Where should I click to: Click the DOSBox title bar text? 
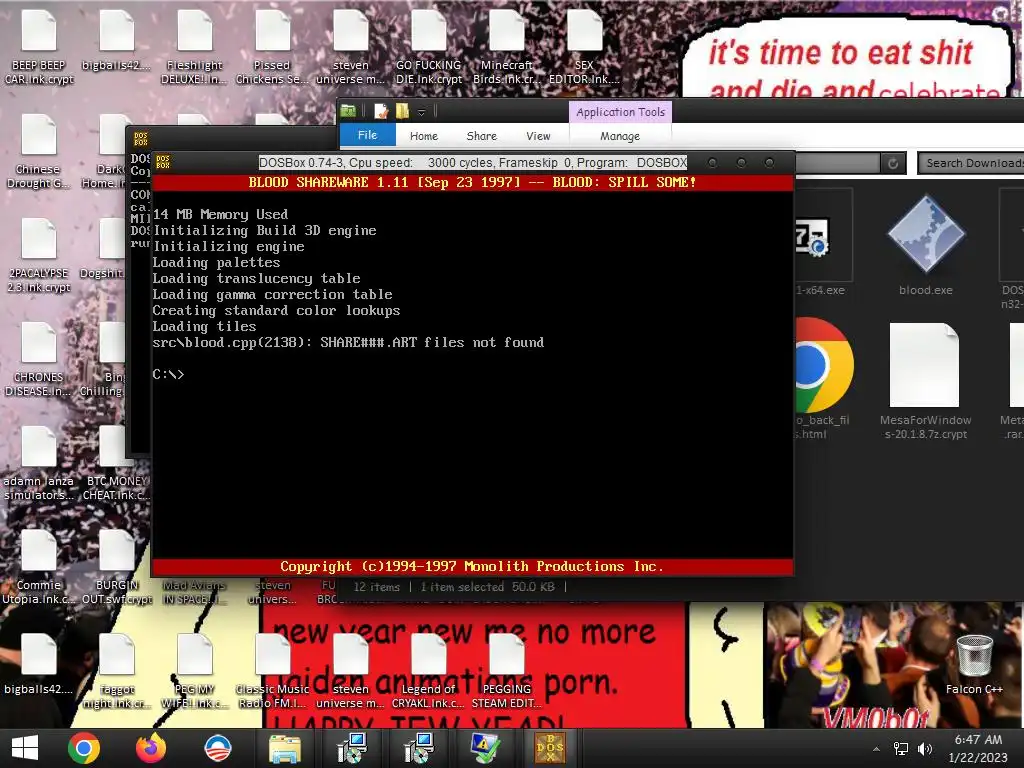tap(473, 163)
